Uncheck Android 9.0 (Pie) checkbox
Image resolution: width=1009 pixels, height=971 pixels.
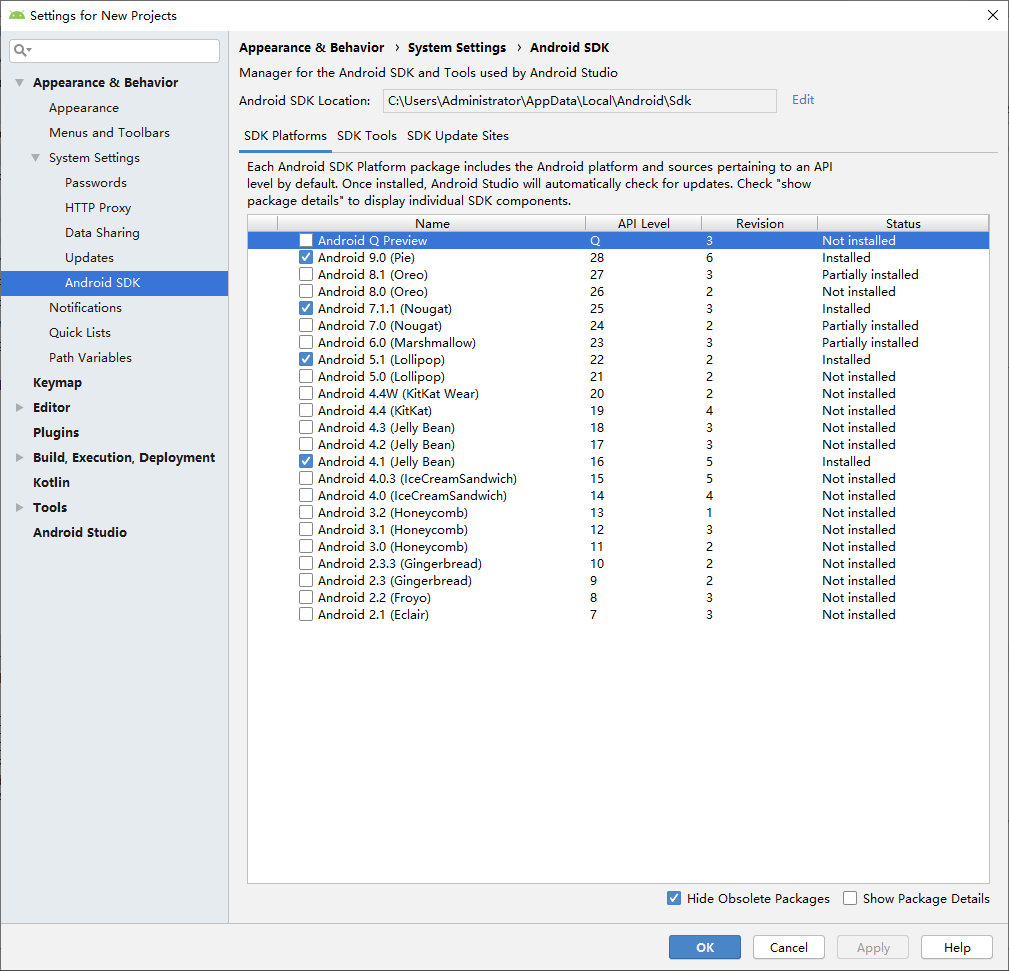pyautogui.click(x=306, y=257)
